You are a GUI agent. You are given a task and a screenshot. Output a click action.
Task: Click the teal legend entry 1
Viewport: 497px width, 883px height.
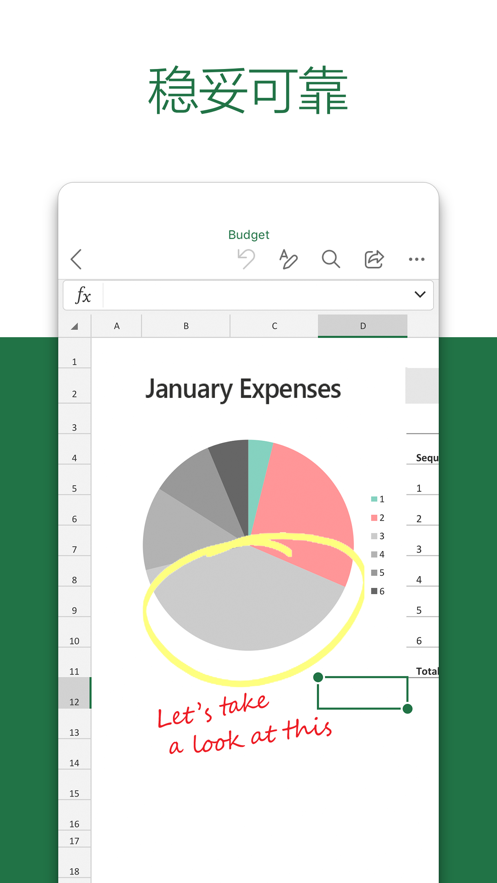coord(378,499)
